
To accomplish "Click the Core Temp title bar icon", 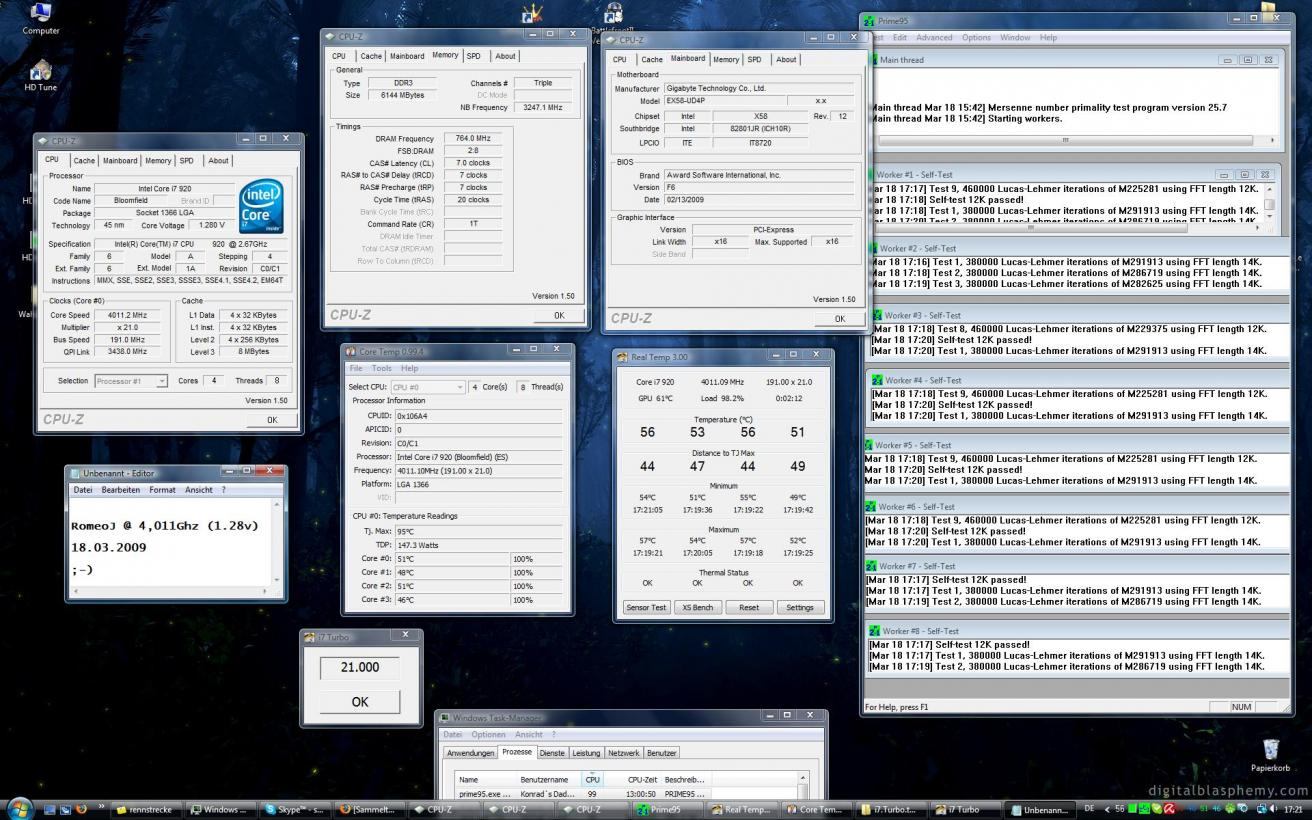I will 351,351.
